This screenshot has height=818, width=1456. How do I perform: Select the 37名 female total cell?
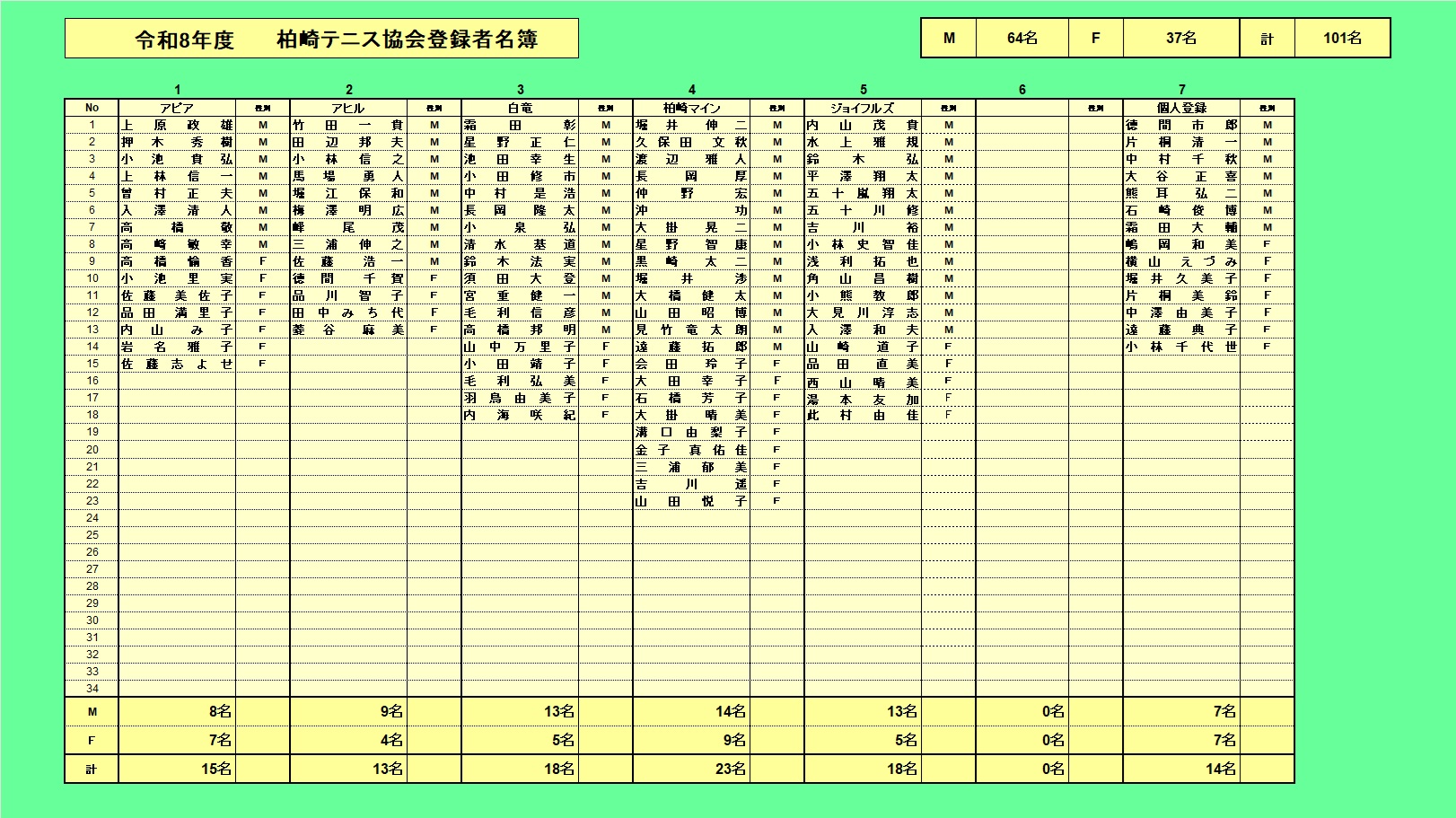pos(1180,38)
